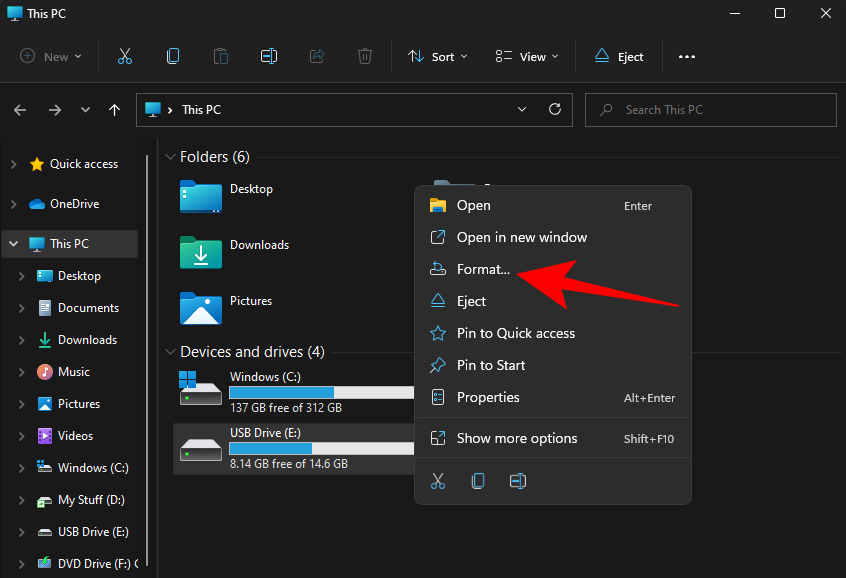846x578 pixels.
Task: Collapse the Folders section header
Action: [x=170, y=157]
